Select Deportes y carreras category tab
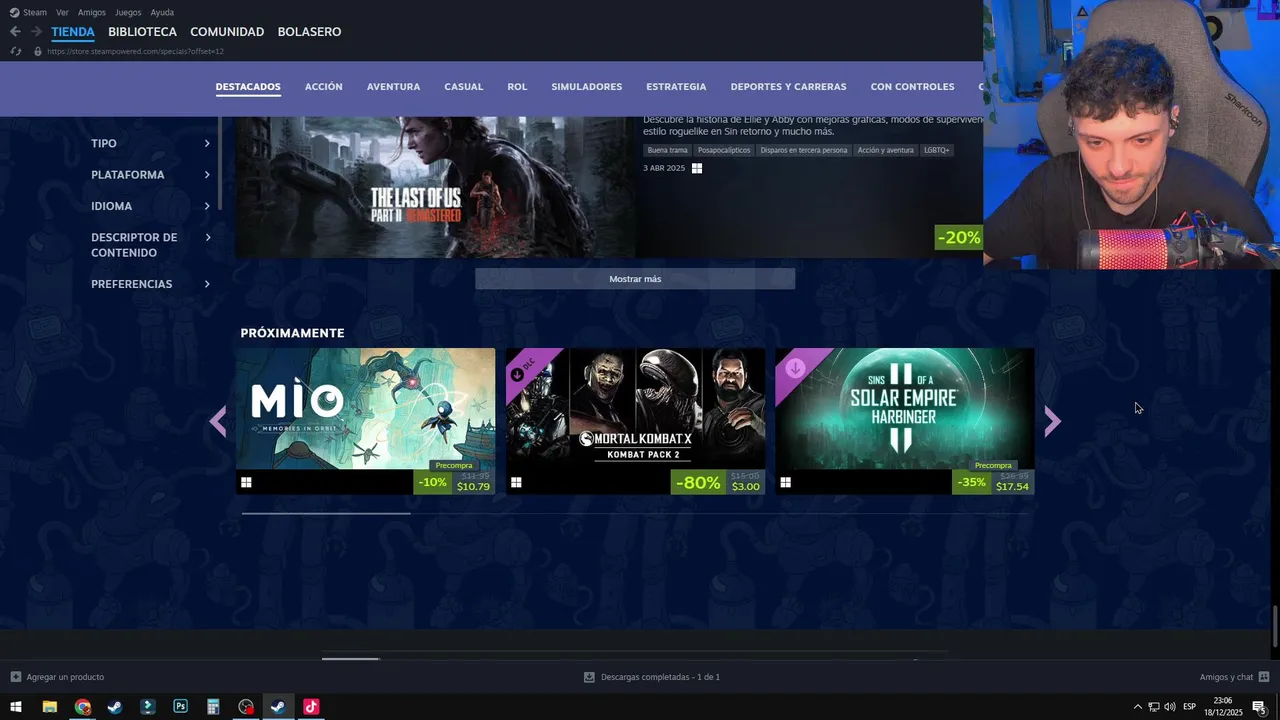The image size is (1280, 720). coord(788,87)
